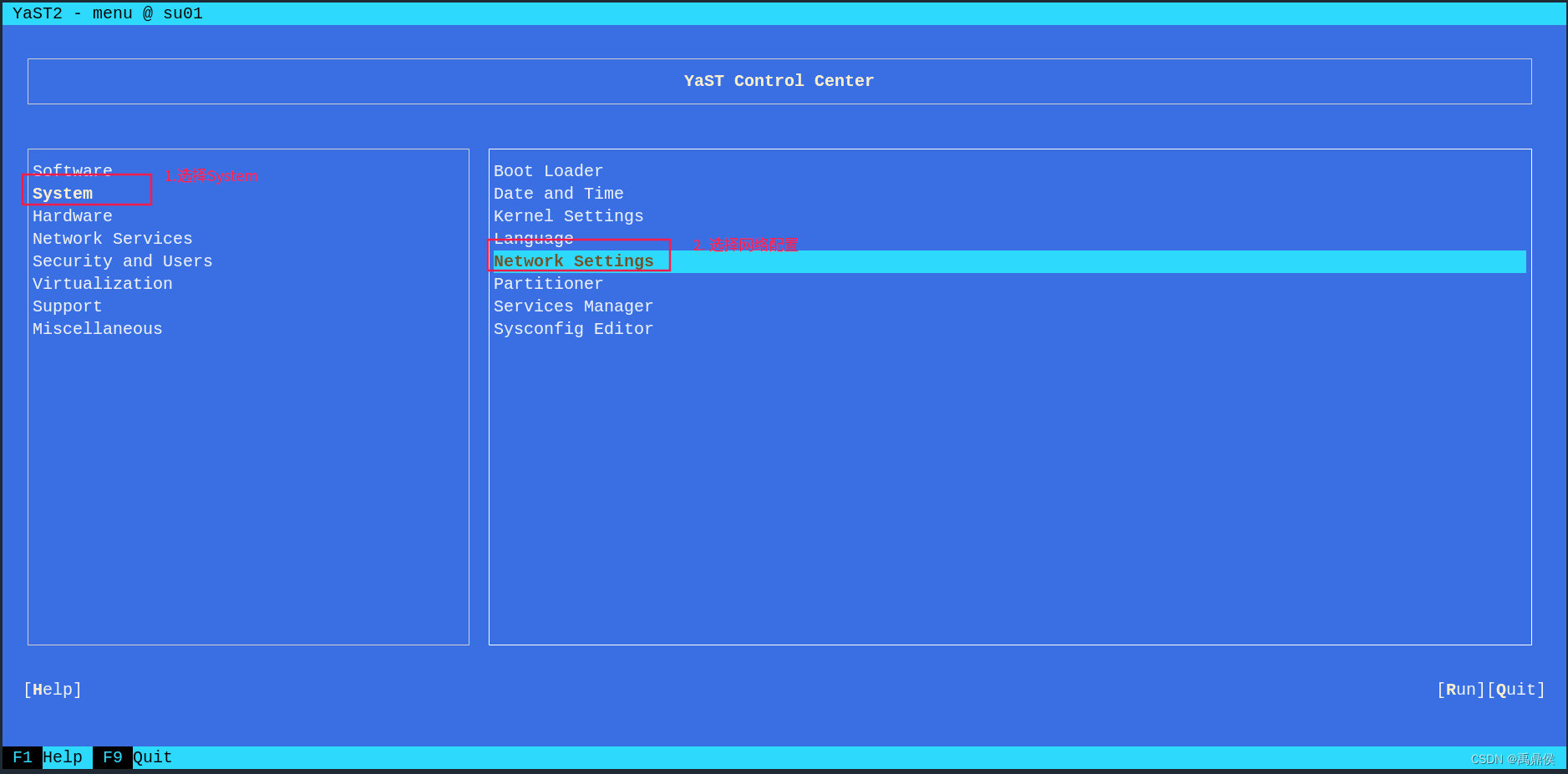Click the [Run] button
The height and width of the screenshot is (774, 1568).
click(x=1461, y=690)
